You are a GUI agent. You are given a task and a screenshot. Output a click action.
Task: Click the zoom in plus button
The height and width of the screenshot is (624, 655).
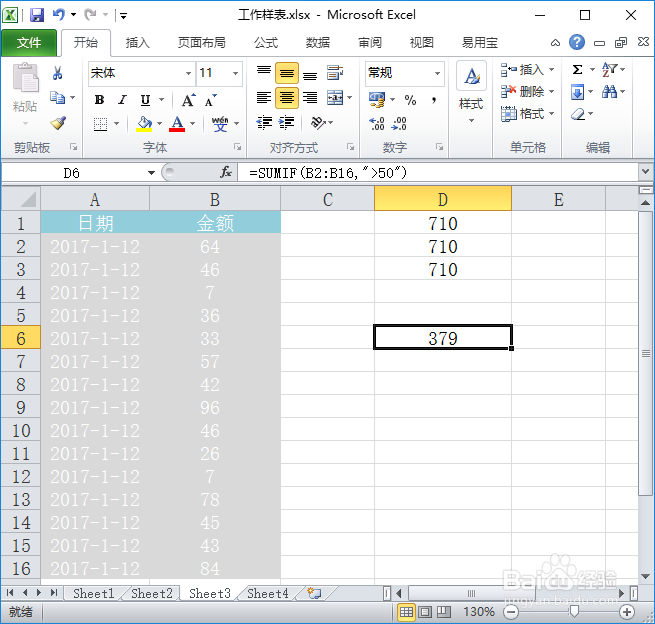(x=627, y=612)
